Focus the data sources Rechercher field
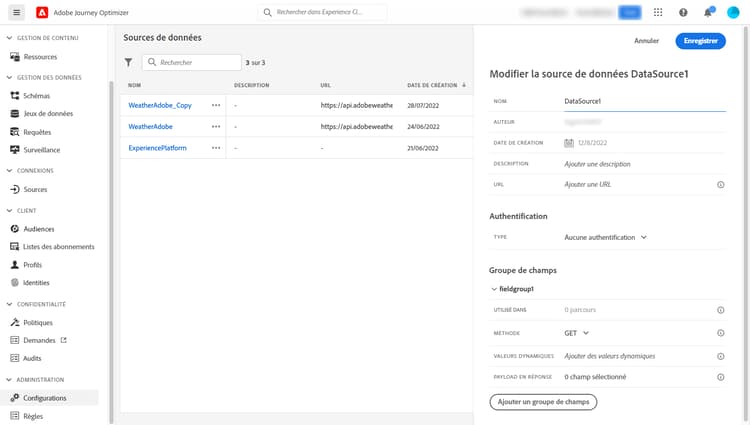Viewport: 750px width, 425px height. 192,62
